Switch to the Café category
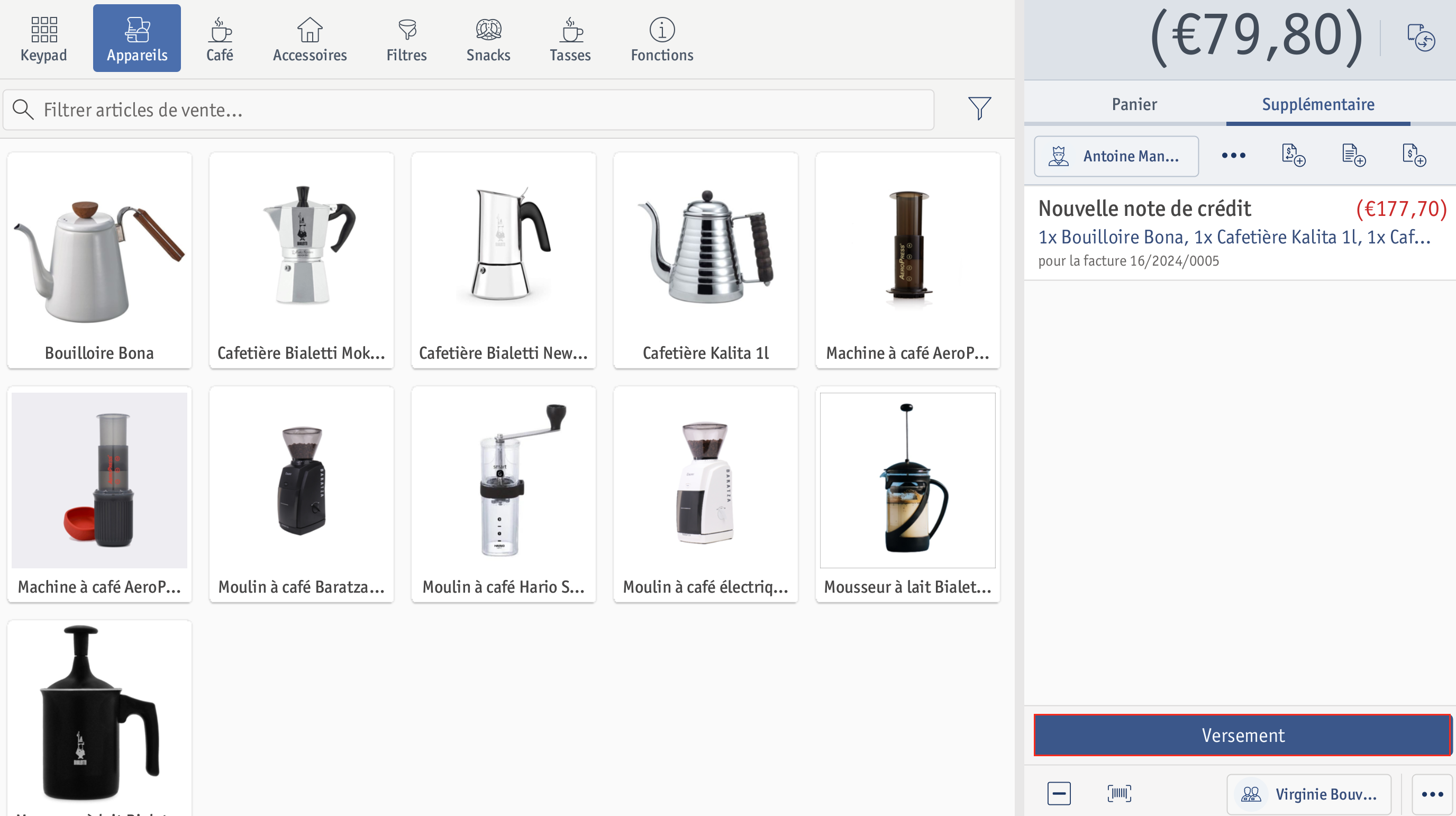1456x816 pixels. click(x=220, y=39)
